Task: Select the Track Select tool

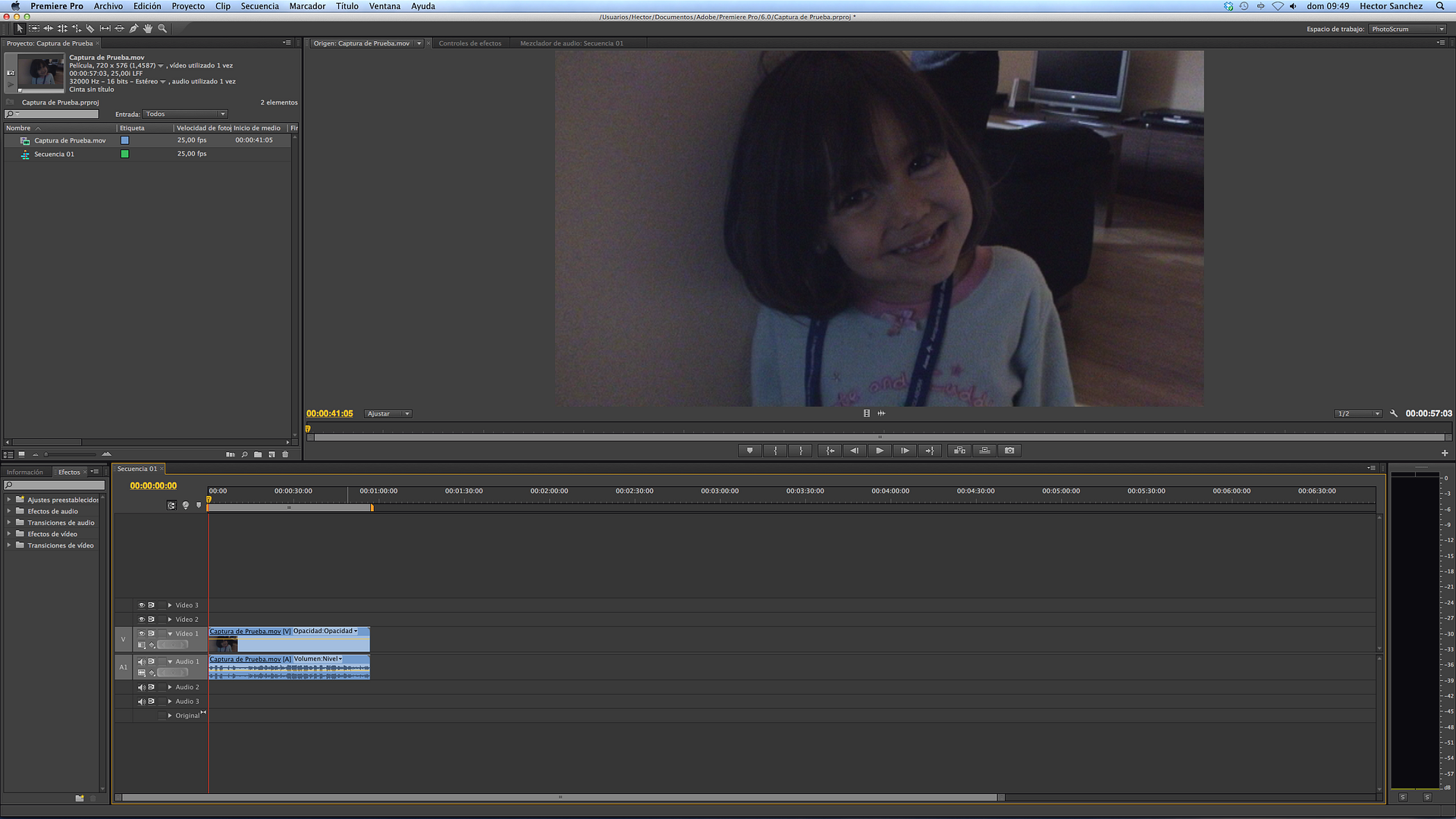Action: tap(34, 29)
